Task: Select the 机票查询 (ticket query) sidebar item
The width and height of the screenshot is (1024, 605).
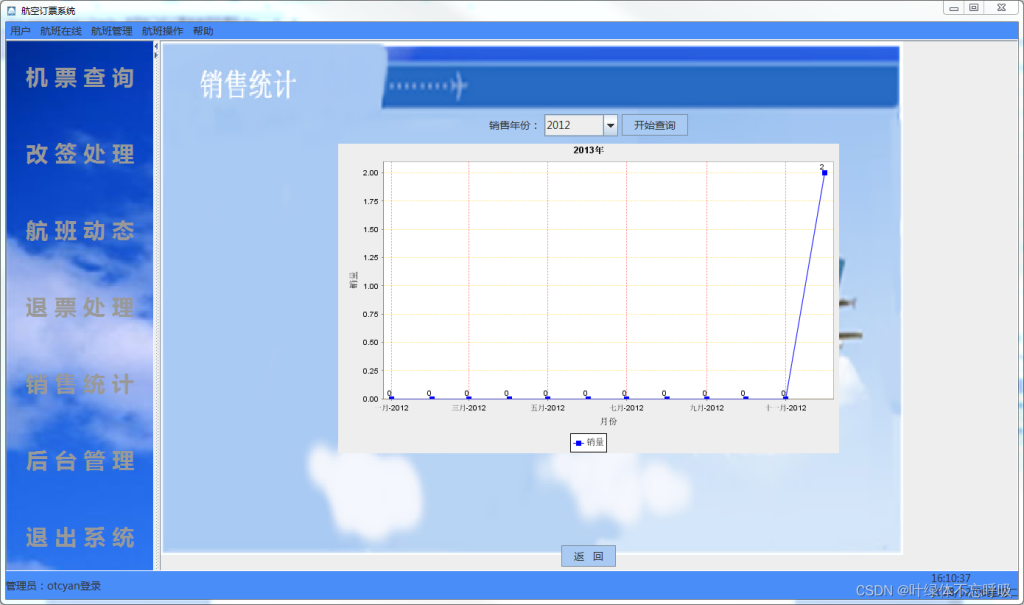Action: (x=80, y=79)
